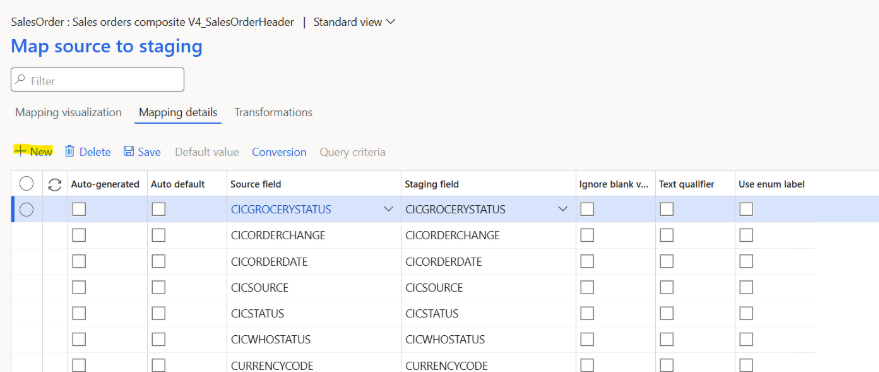Switch to Mapping details tab
879x372 pixels.
click(x=178, y=112)
